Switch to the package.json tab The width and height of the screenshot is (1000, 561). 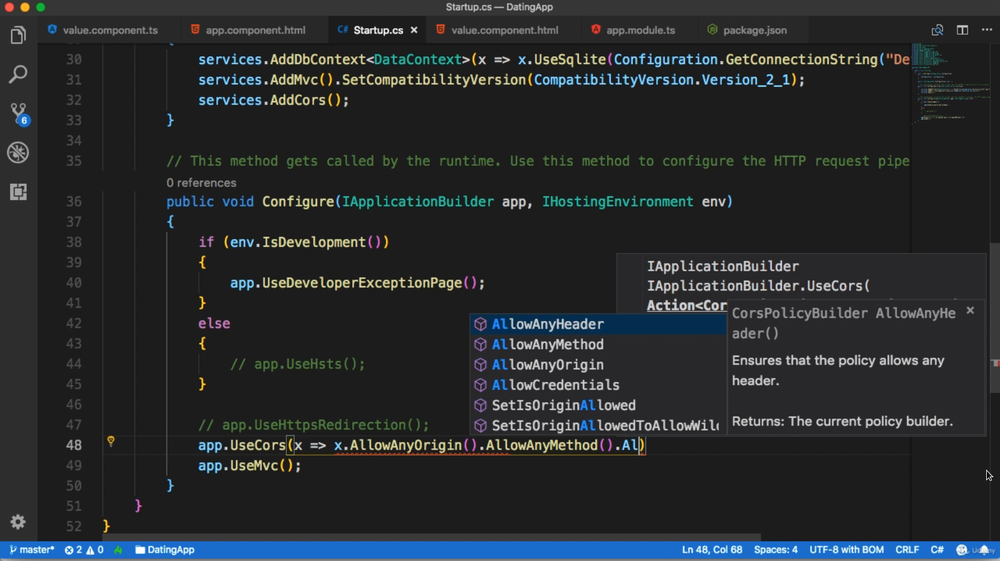754,30
